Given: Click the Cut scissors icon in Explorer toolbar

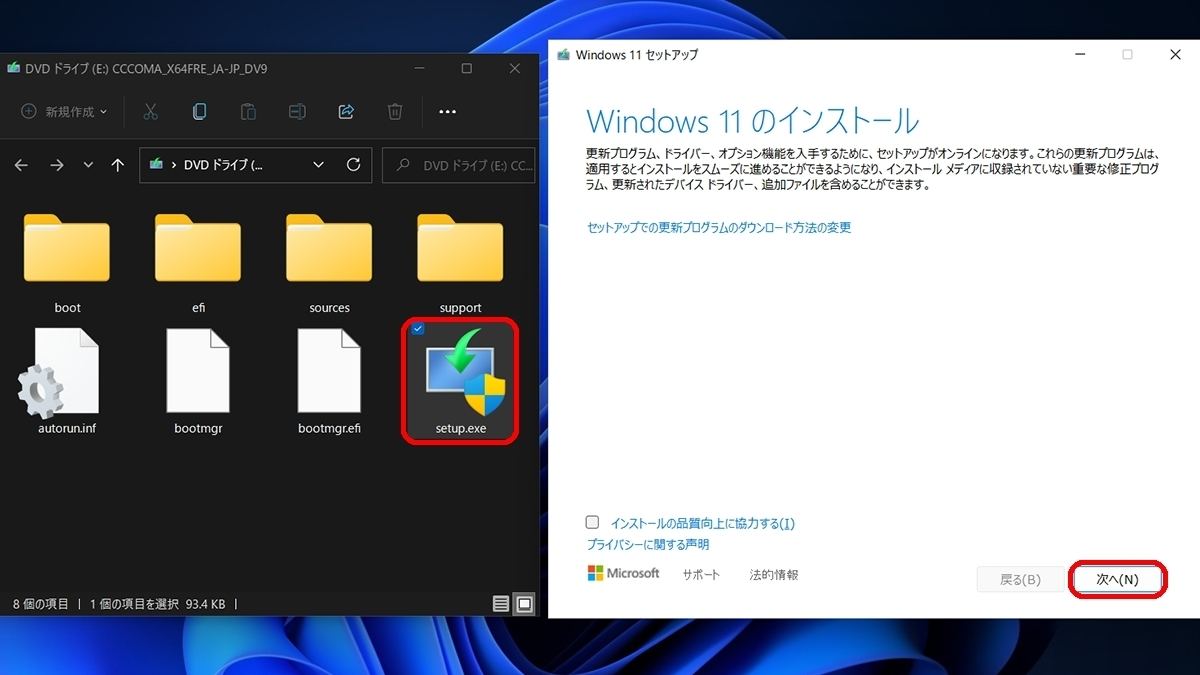Looking at the screenshot, I should [x=151, y=112].
